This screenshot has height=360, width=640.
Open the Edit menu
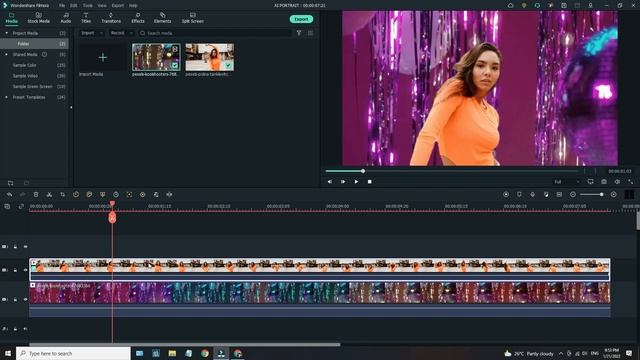(x=73, y=6)
